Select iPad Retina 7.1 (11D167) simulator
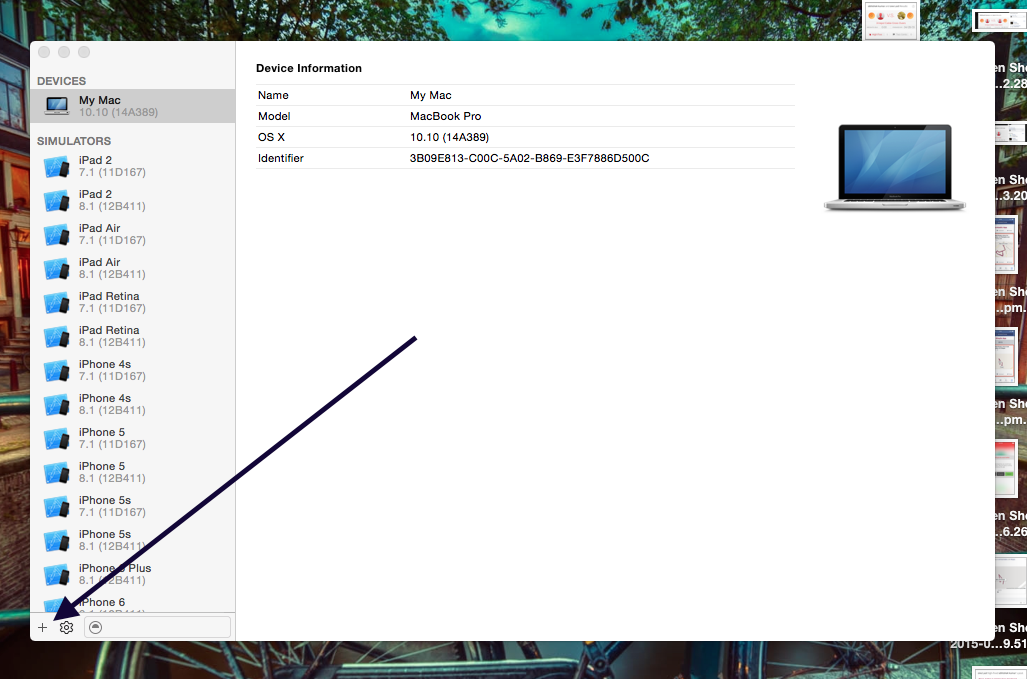Viewport: 1027px width, 679px height. coord(133,303)
